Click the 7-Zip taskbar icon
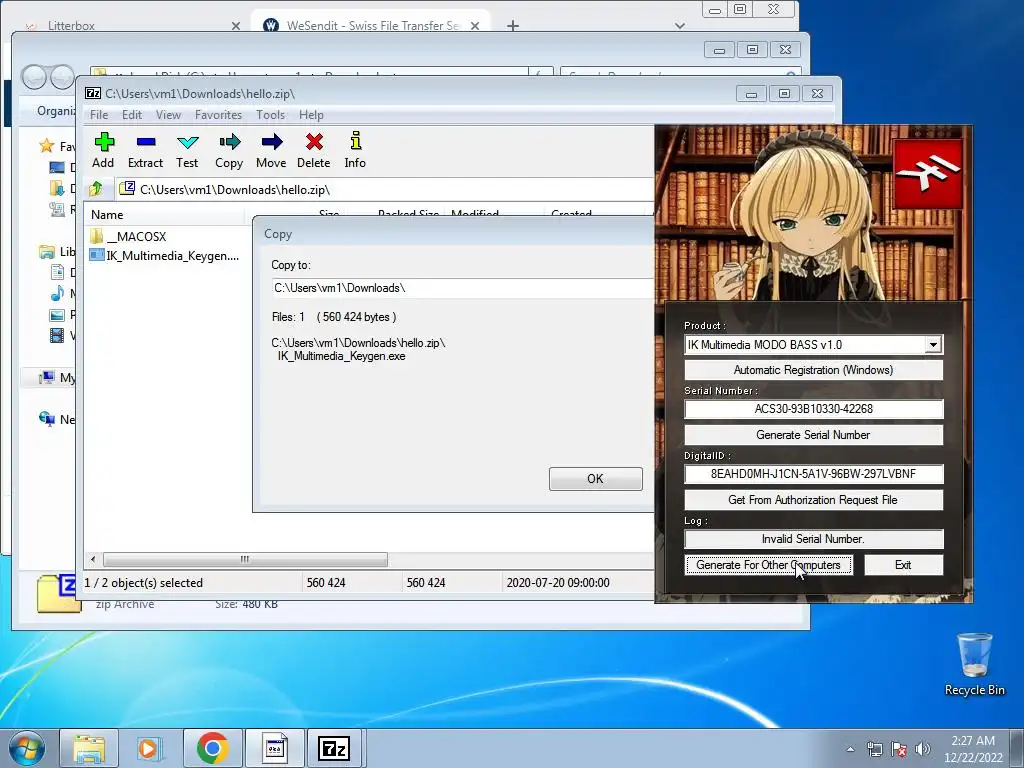 [x=334, y=748]
